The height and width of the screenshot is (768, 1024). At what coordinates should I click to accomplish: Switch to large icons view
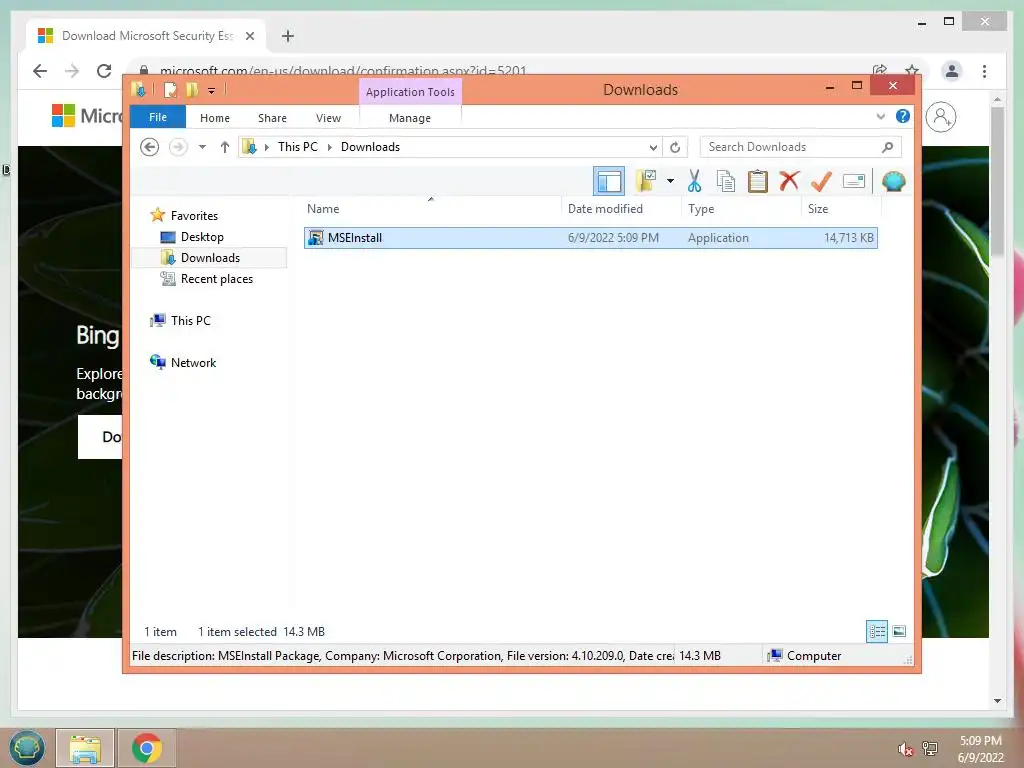pyautogui.click(x=899, y=631)
